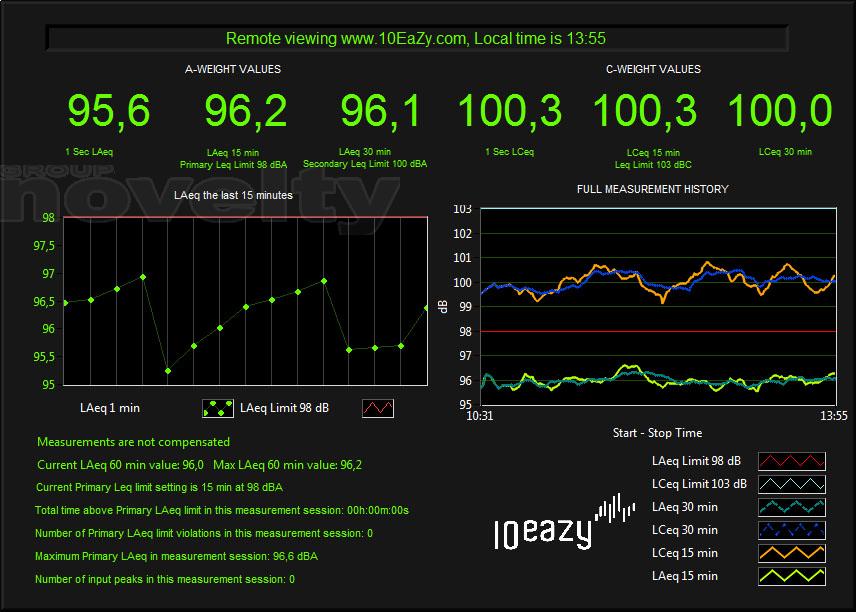Click the LAeq 15 min yellow legend swatch
This screenshot has width=856, height=612.
coord(791,576)
